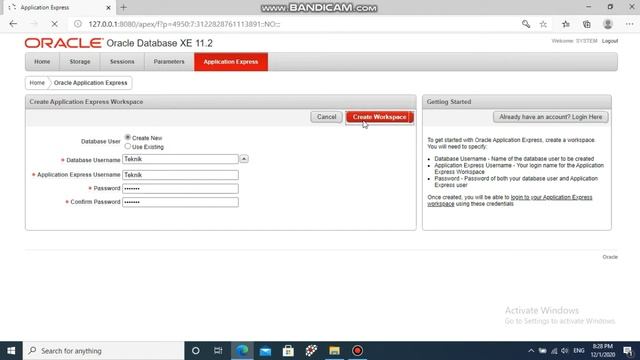Open Cortana circle icon on taskbar
The image size is (640, 360).
click(x=196, y=351)
